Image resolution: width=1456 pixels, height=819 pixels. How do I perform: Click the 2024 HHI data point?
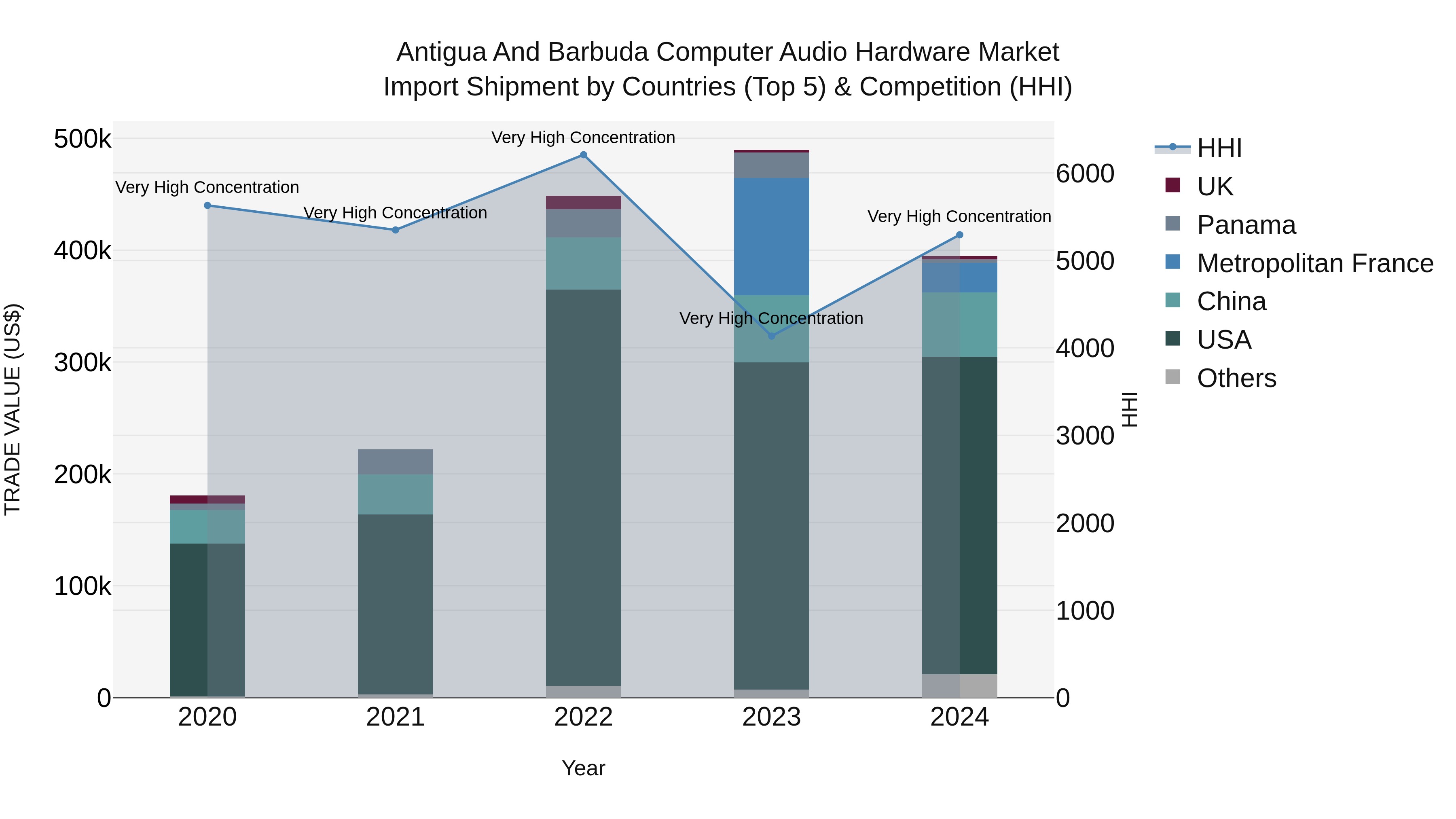coord(960,235)
